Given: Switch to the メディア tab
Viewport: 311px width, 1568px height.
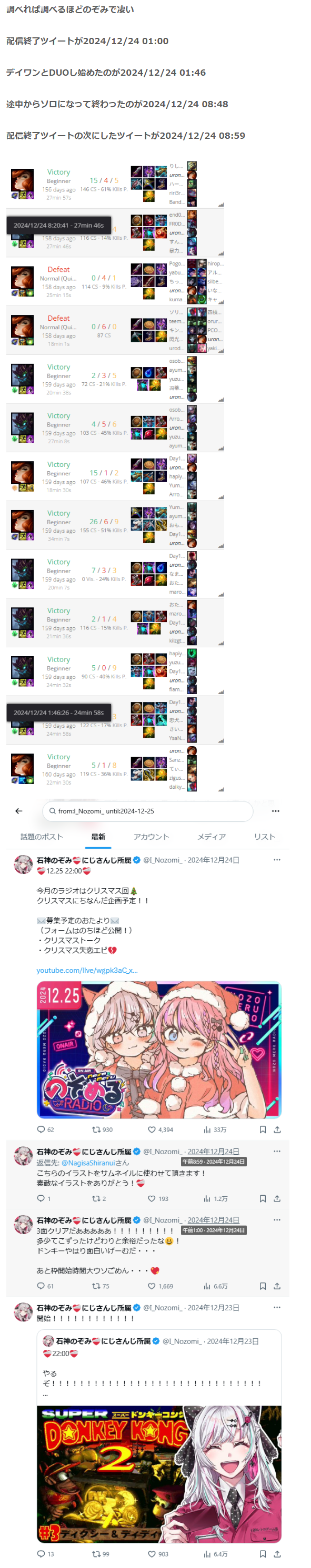Looking at the screenshot, I should pyautogui.click(x=211, y=837).
